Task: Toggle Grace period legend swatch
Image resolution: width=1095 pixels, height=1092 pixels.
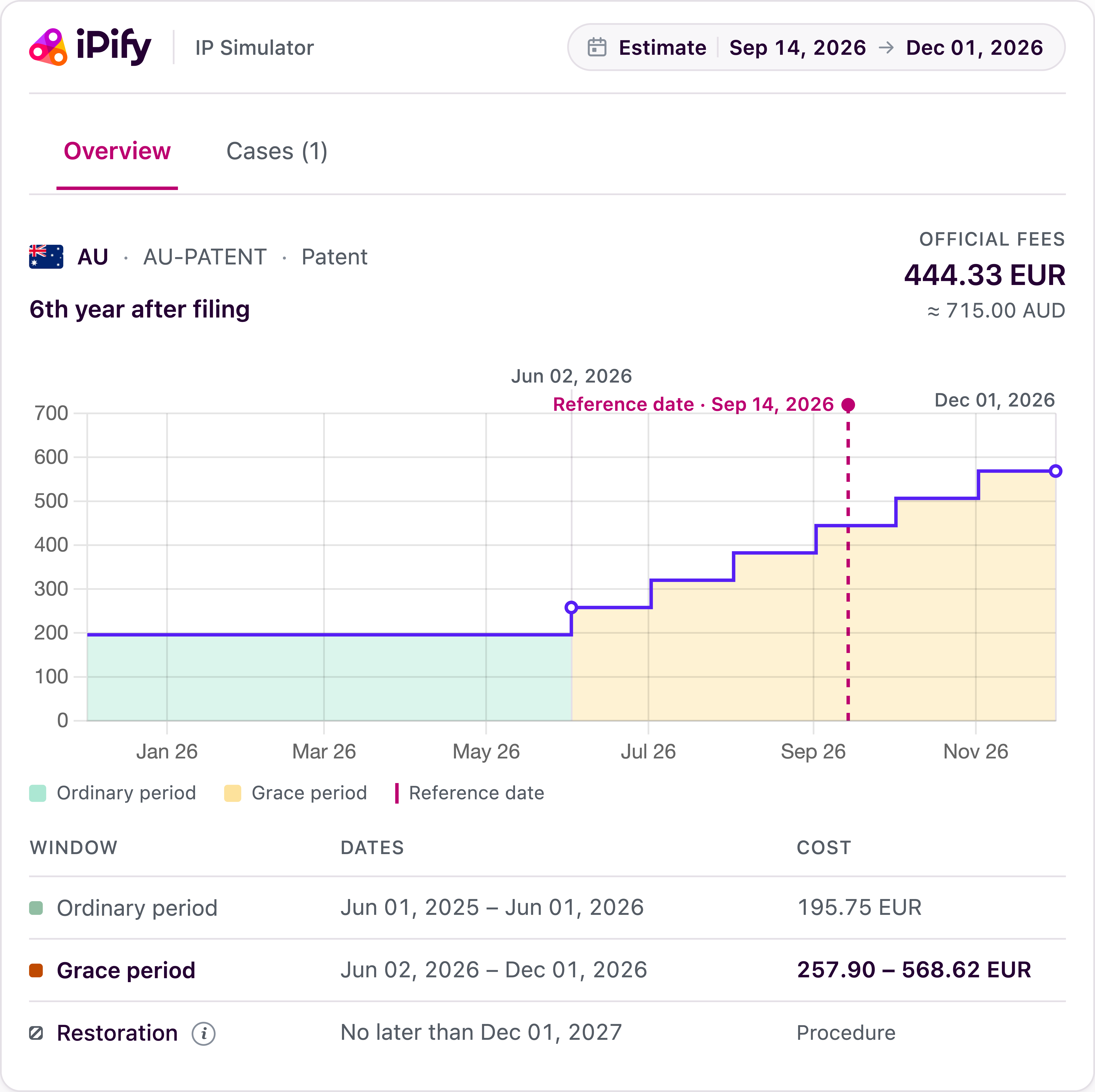Action: point(232,793)
